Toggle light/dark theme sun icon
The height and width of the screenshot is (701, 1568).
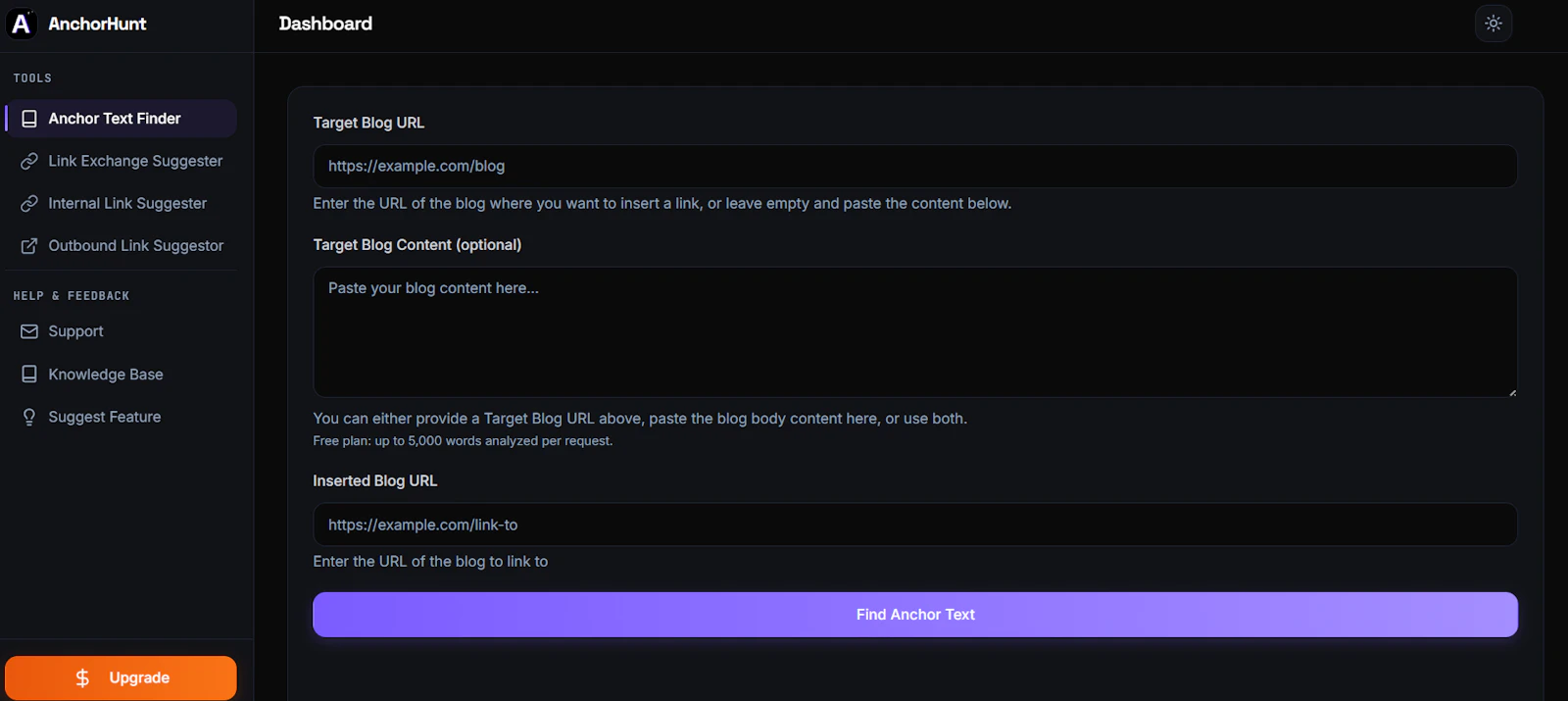point(1494,24)
